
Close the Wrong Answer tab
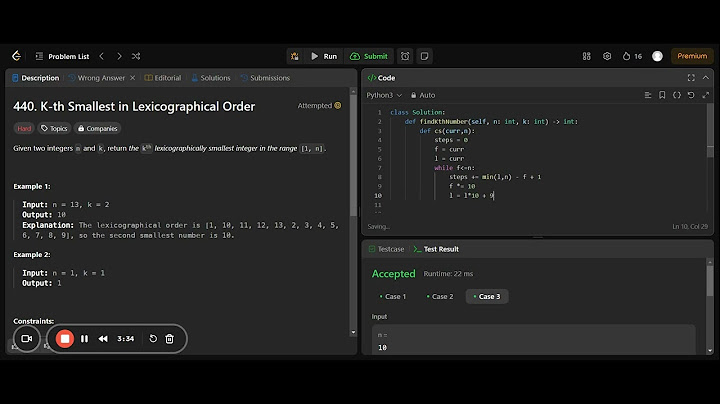pos(132,78)
